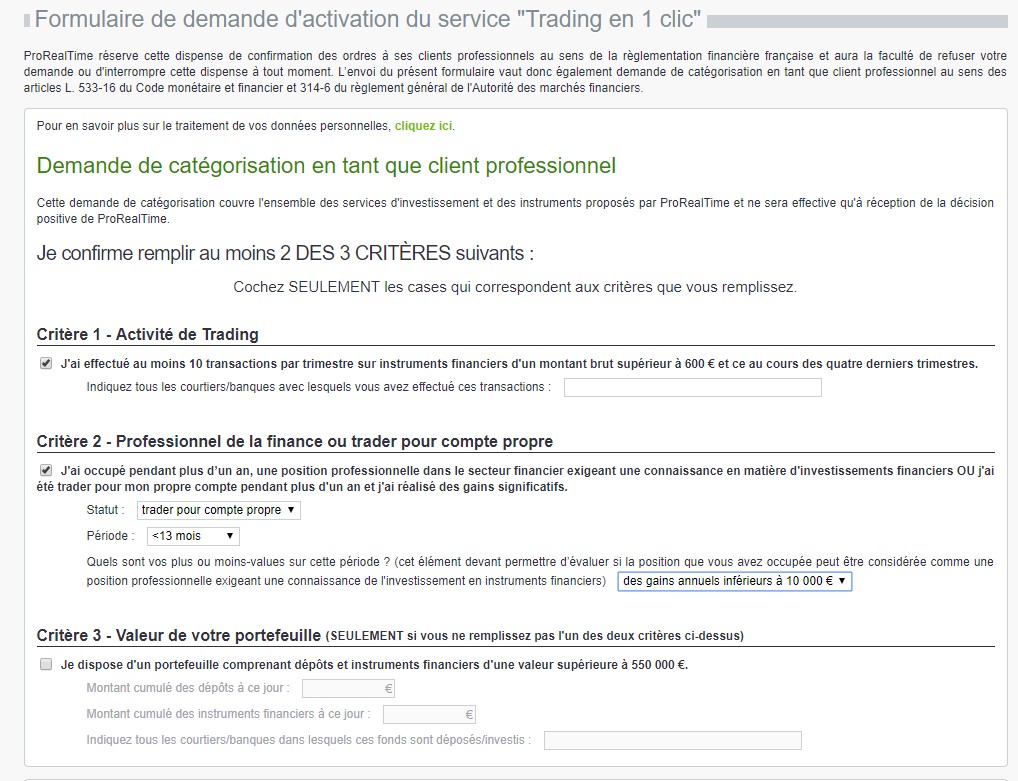
Task: Click the 'Montant cumulé des dépôts à ce jour' label
Action: [x=188, y=688]
